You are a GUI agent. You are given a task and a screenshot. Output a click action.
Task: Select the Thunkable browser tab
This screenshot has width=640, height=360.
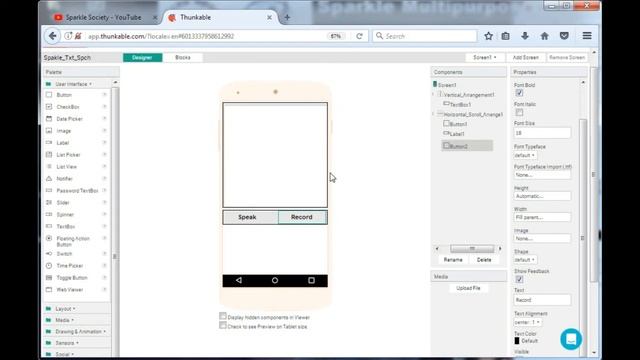pyautogui.click(x=221, y=17)
